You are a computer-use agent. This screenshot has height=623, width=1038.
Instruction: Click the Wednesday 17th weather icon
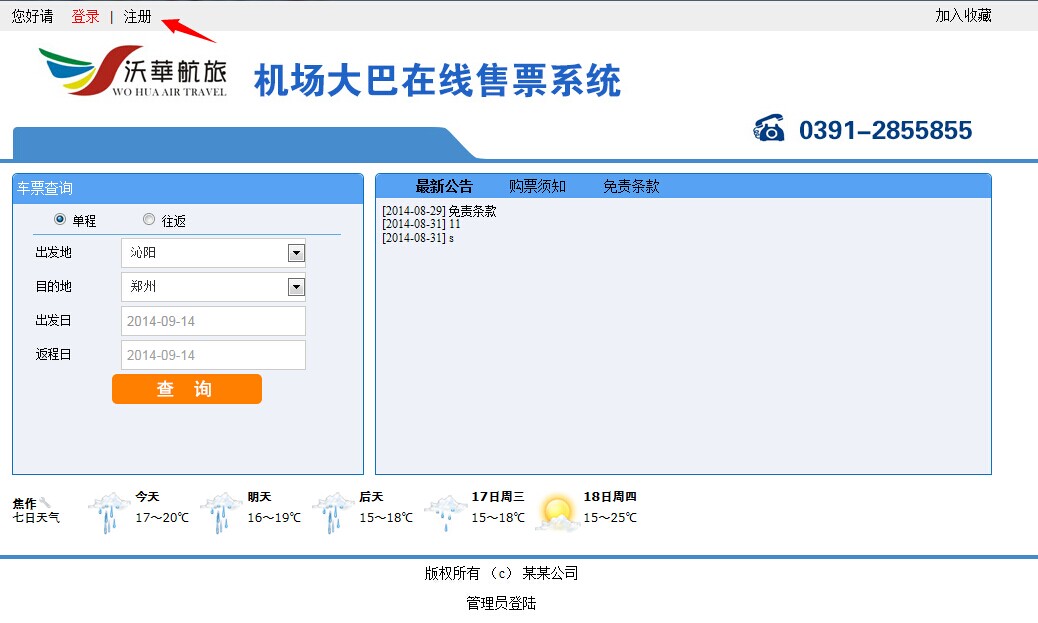(x=444, y=512)
